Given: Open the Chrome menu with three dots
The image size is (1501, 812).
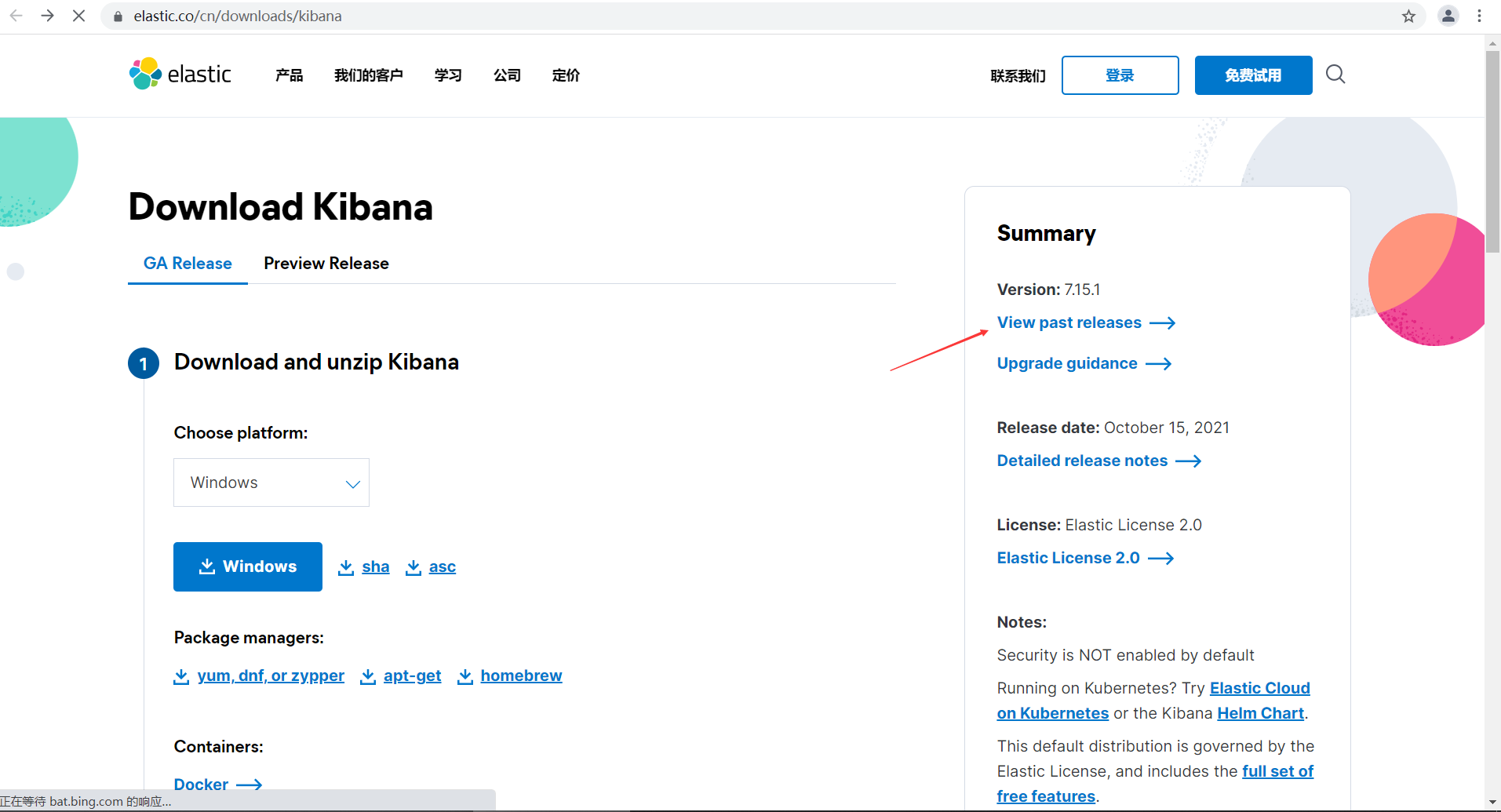Looking at the screenshot, I should pos(1480,16).
